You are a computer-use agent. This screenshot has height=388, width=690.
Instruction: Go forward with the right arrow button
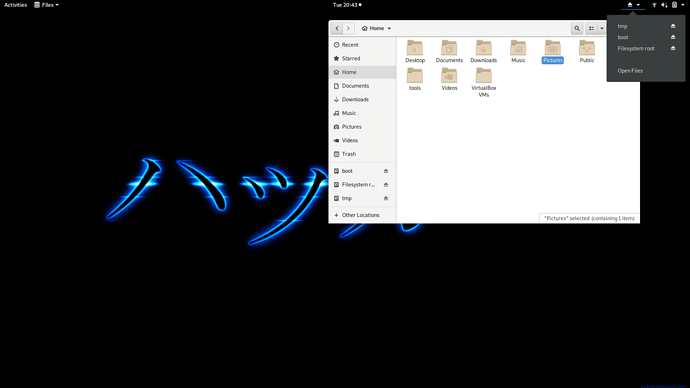click(348, 29)
